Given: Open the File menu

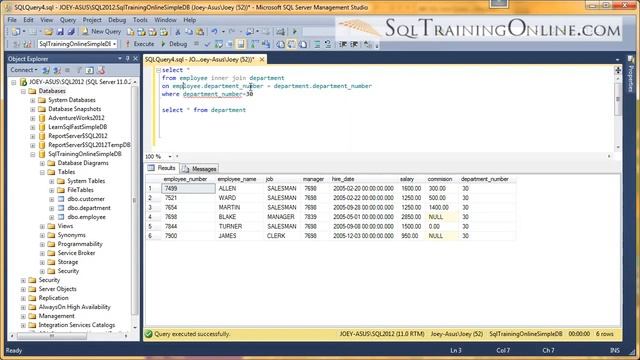Looking at the screenshot, I should 12,20.
